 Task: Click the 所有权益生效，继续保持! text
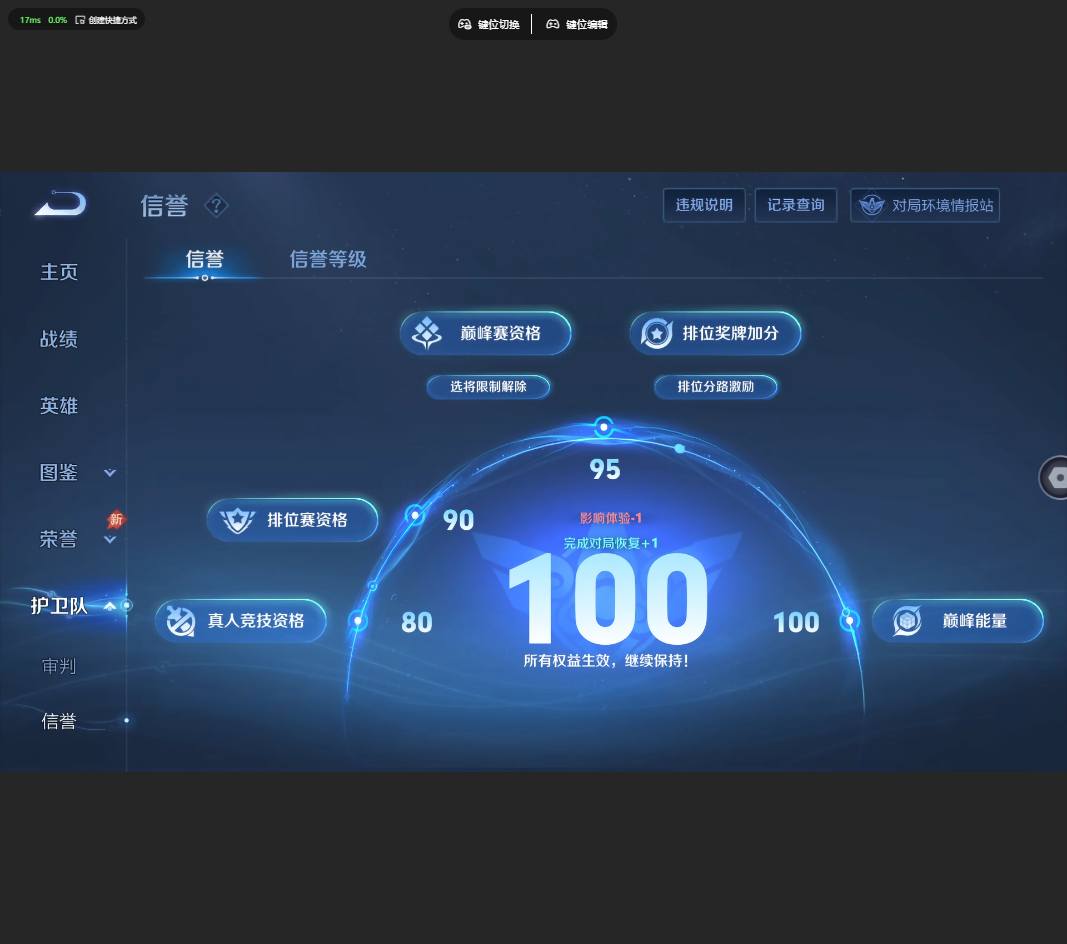point(606,660)
